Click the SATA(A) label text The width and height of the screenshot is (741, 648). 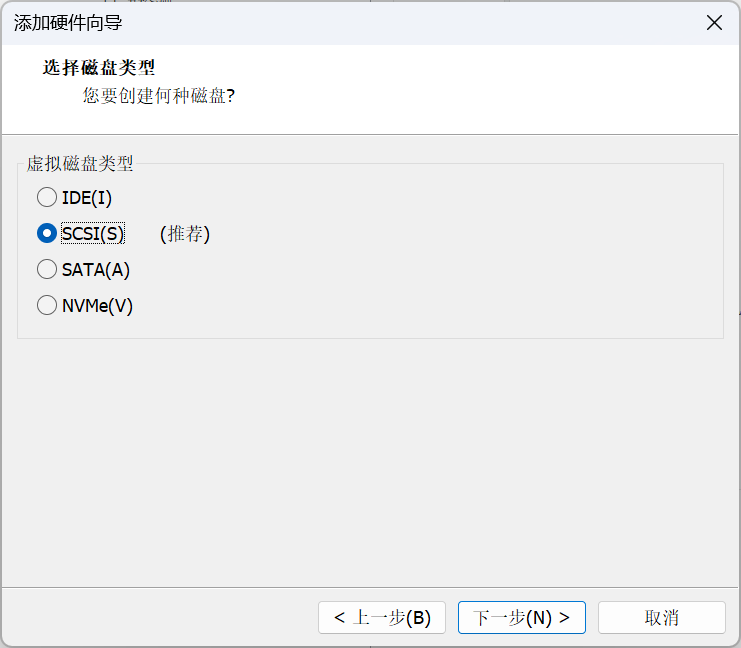pos(96,270)
